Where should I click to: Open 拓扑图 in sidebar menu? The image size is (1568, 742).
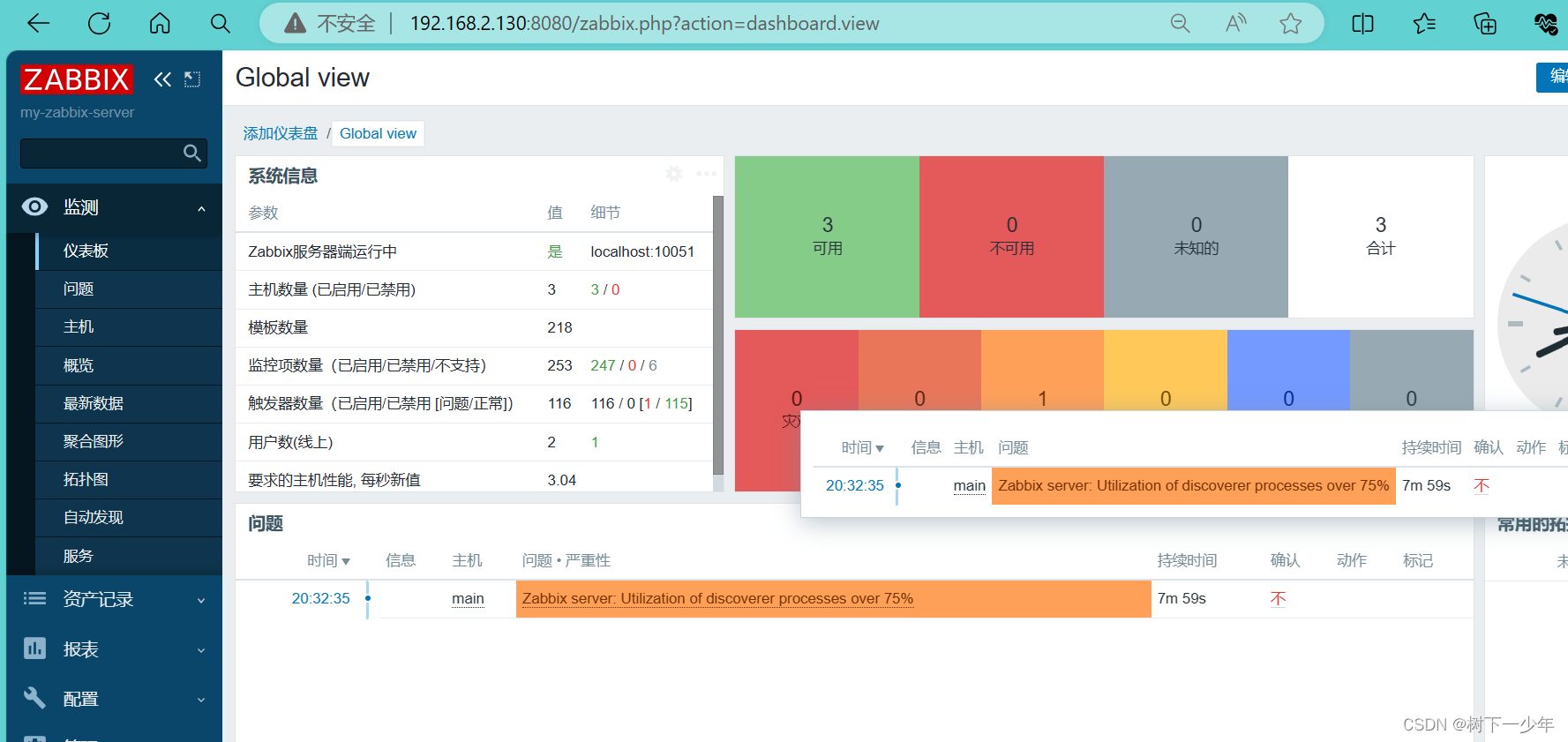[129, 479]
